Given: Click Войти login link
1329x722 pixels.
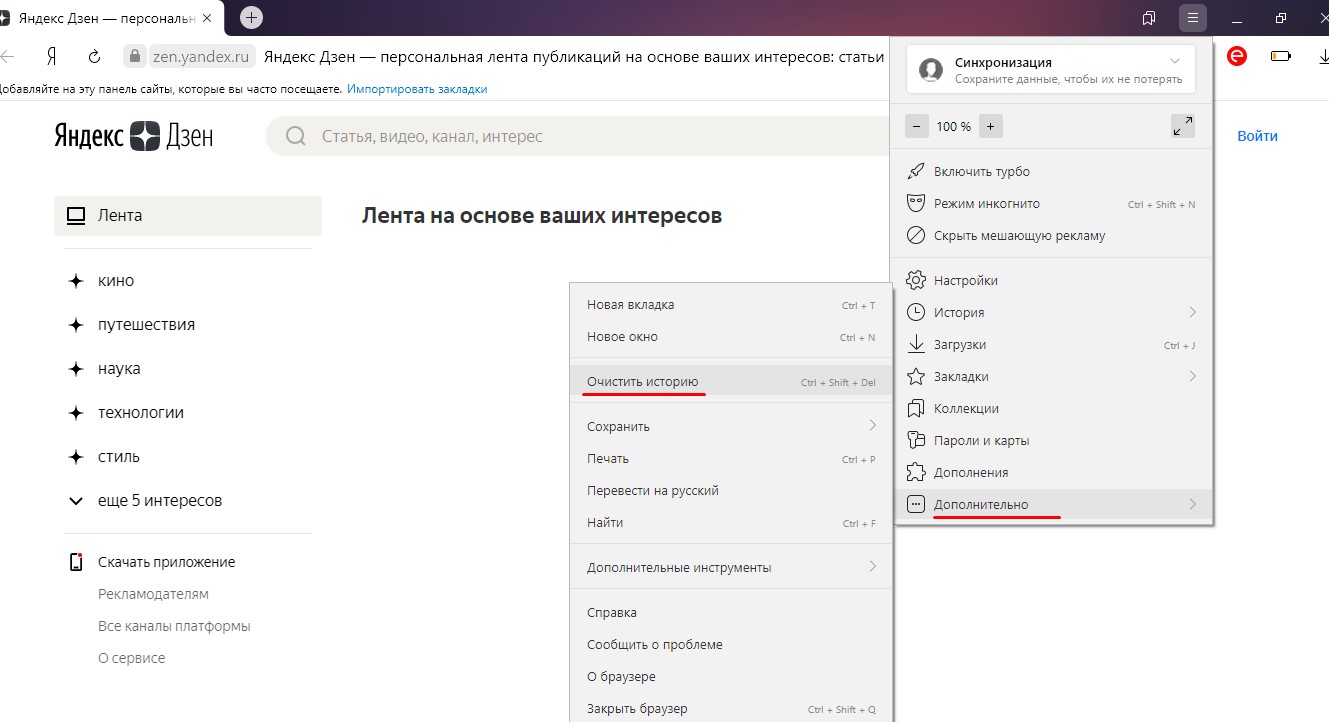Looking at the screenshot, I should click(x=1257, y=136).
